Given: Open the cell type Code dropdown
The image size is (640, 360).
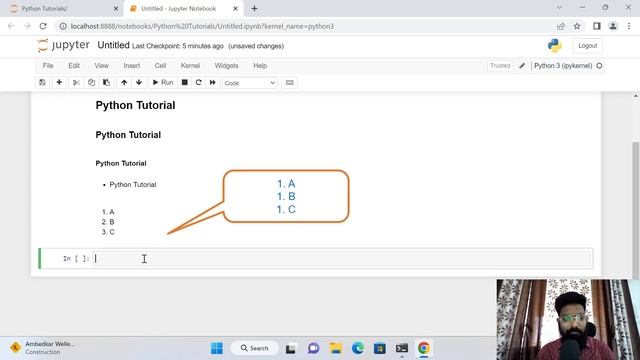Looking at the screenshot, I should pyautogui.click(x=249, y=83).
